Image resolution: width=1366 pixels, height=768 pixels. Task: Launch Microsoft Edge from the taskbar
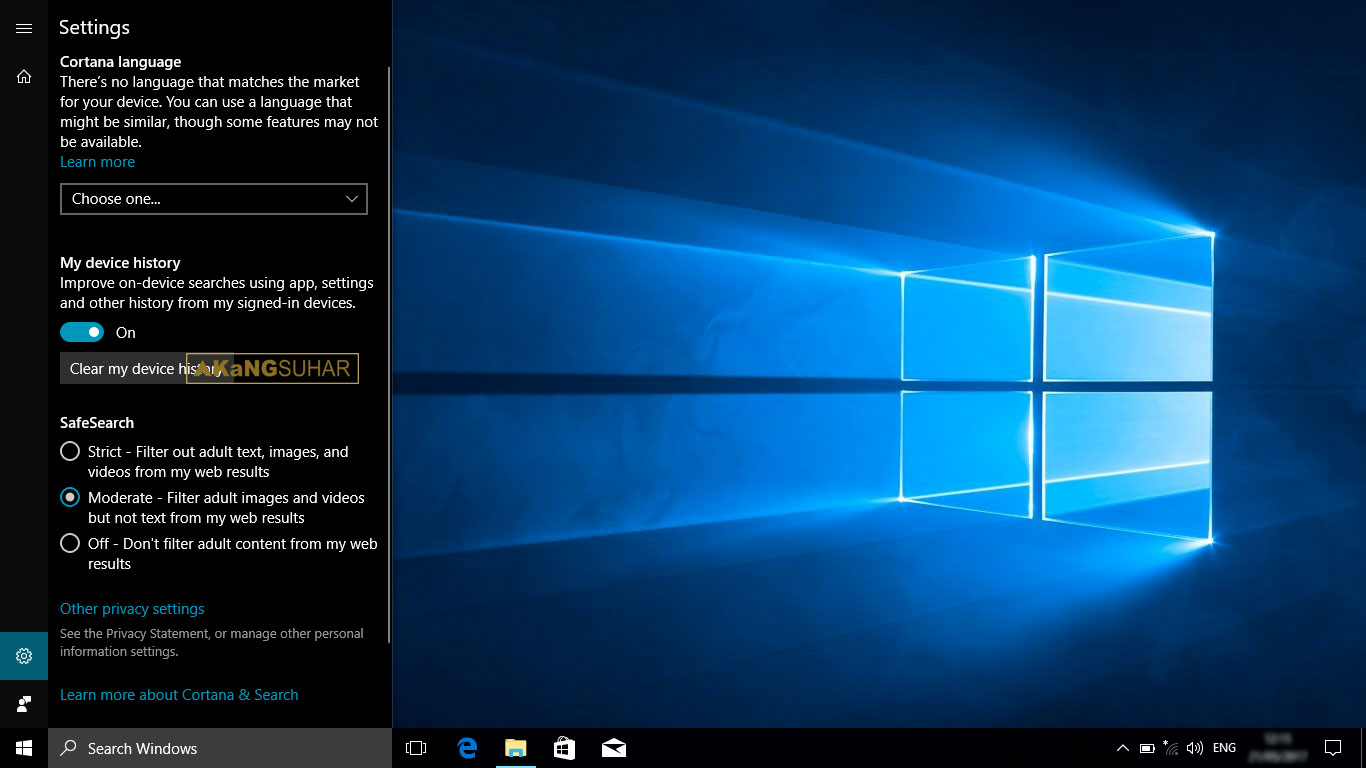(x=467, y=748)
